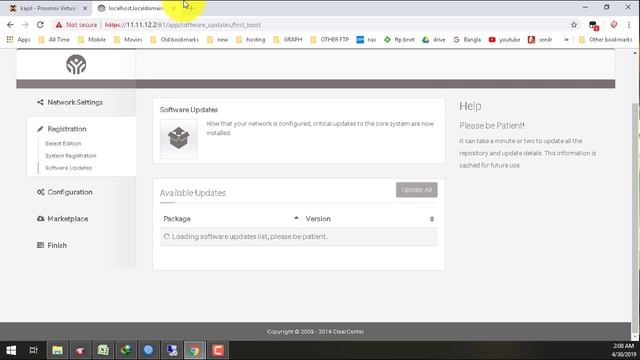The height and width of the screenshot is (360, 640).
Task: Click the ClearOS logo in the header
Action: point(76,64)
